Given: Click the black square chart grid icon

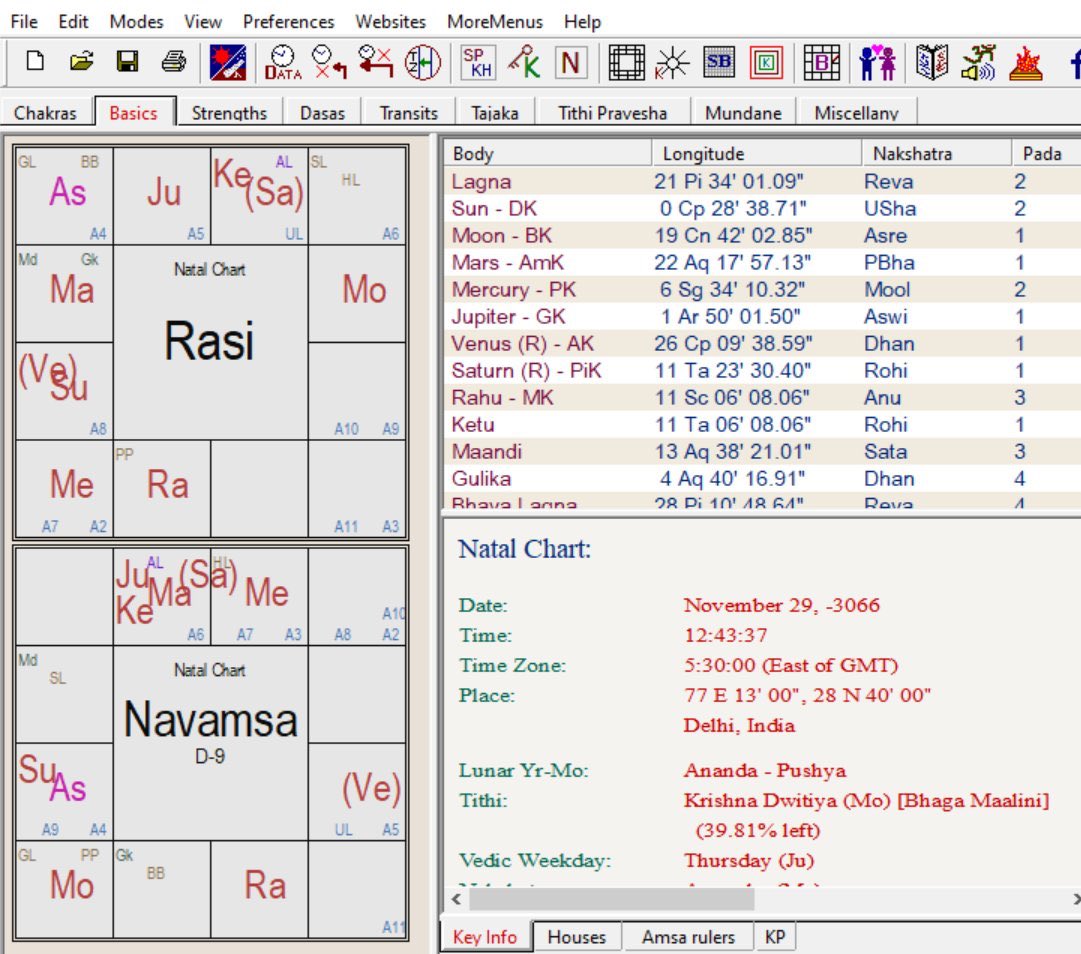Looking at the screenshot, I should click(x=626, y=62).
